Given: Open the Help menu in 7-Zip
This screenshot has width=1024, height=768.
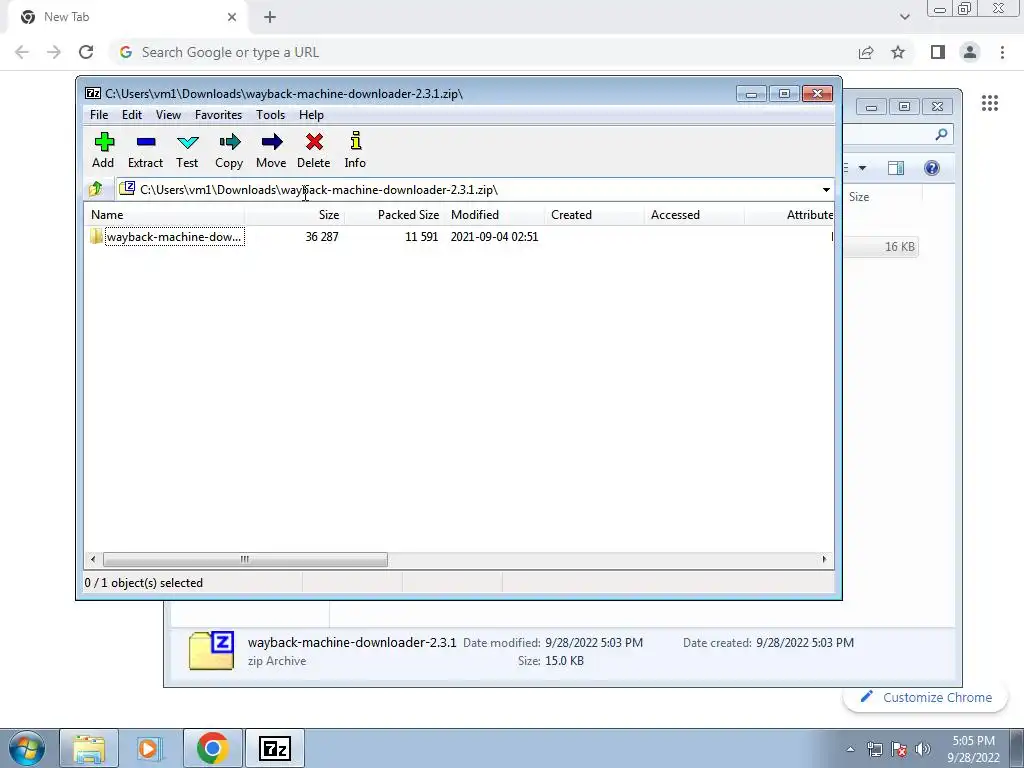Looking at the screenshot, I should point(312,115).
